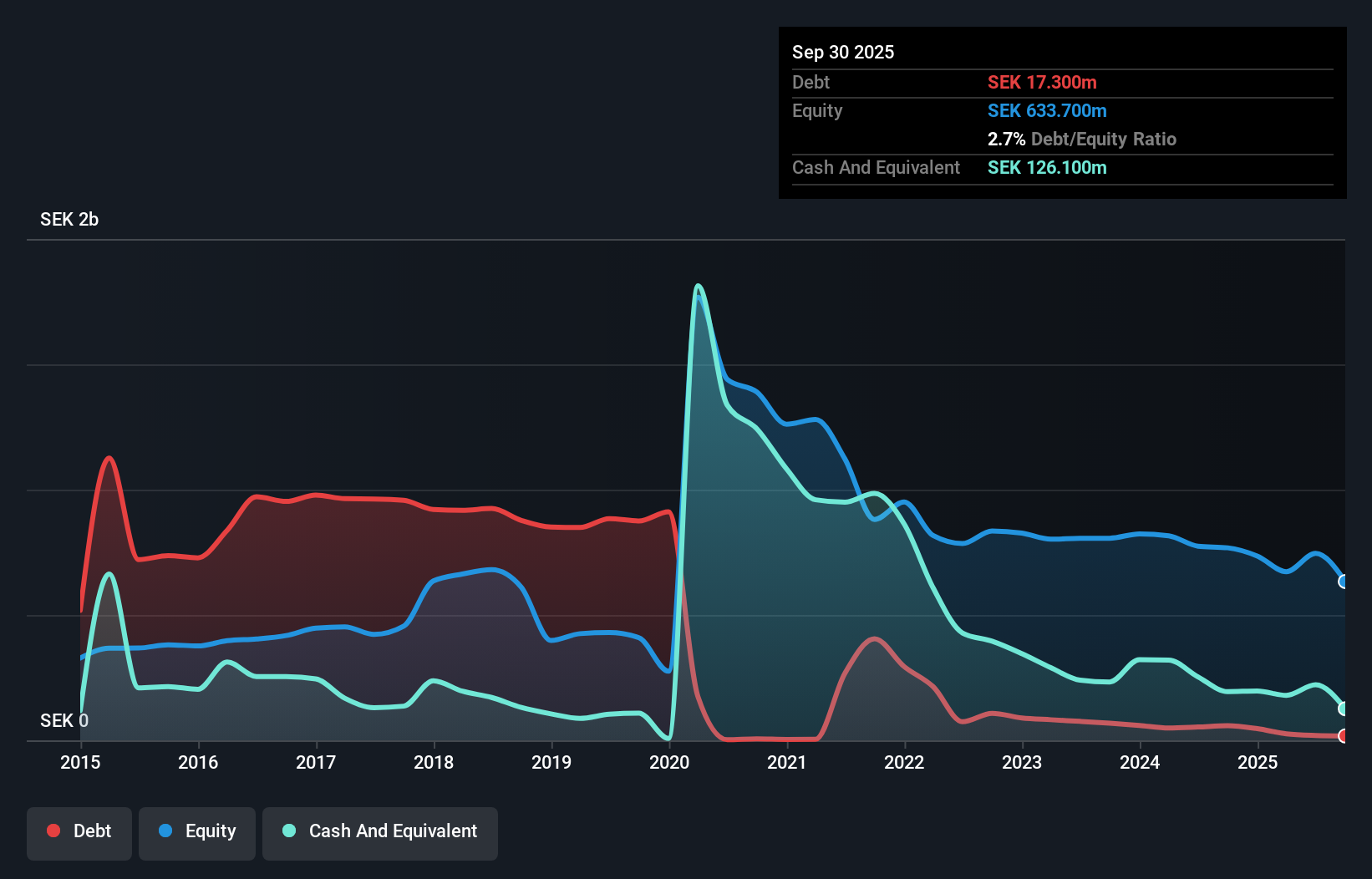Click the SEK 2b axis label
The image size is (1372, 879).
[x=69, y=219]
